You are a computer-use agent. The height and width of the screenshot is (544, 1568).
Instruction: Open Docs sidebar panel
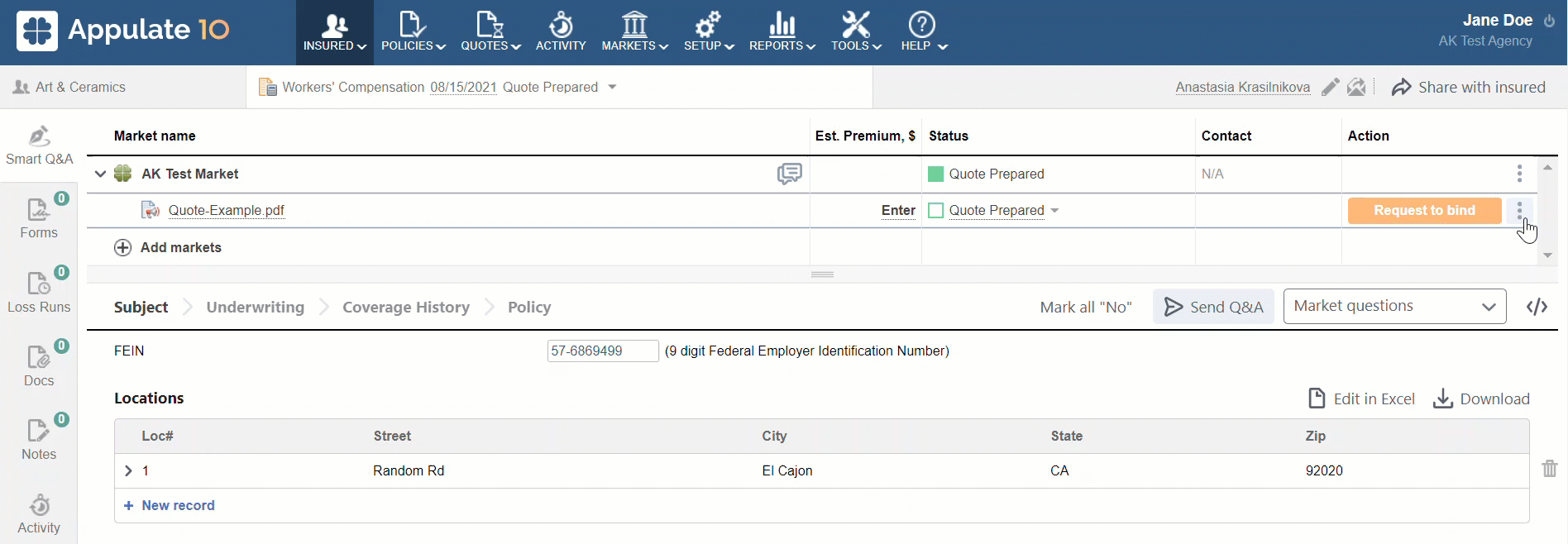pos(39,366)
